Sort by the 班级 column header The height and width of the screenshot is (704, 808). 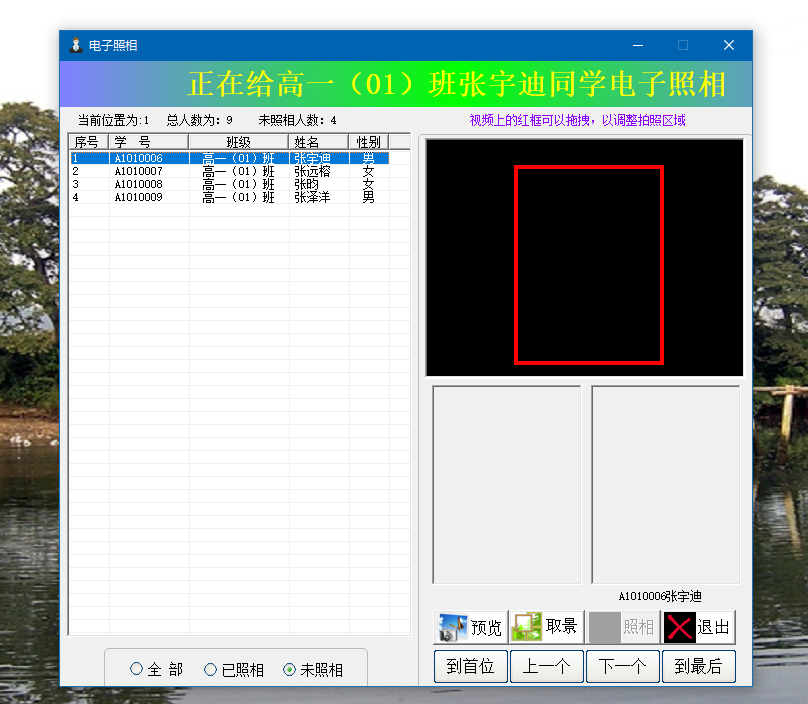click(239, 142)
